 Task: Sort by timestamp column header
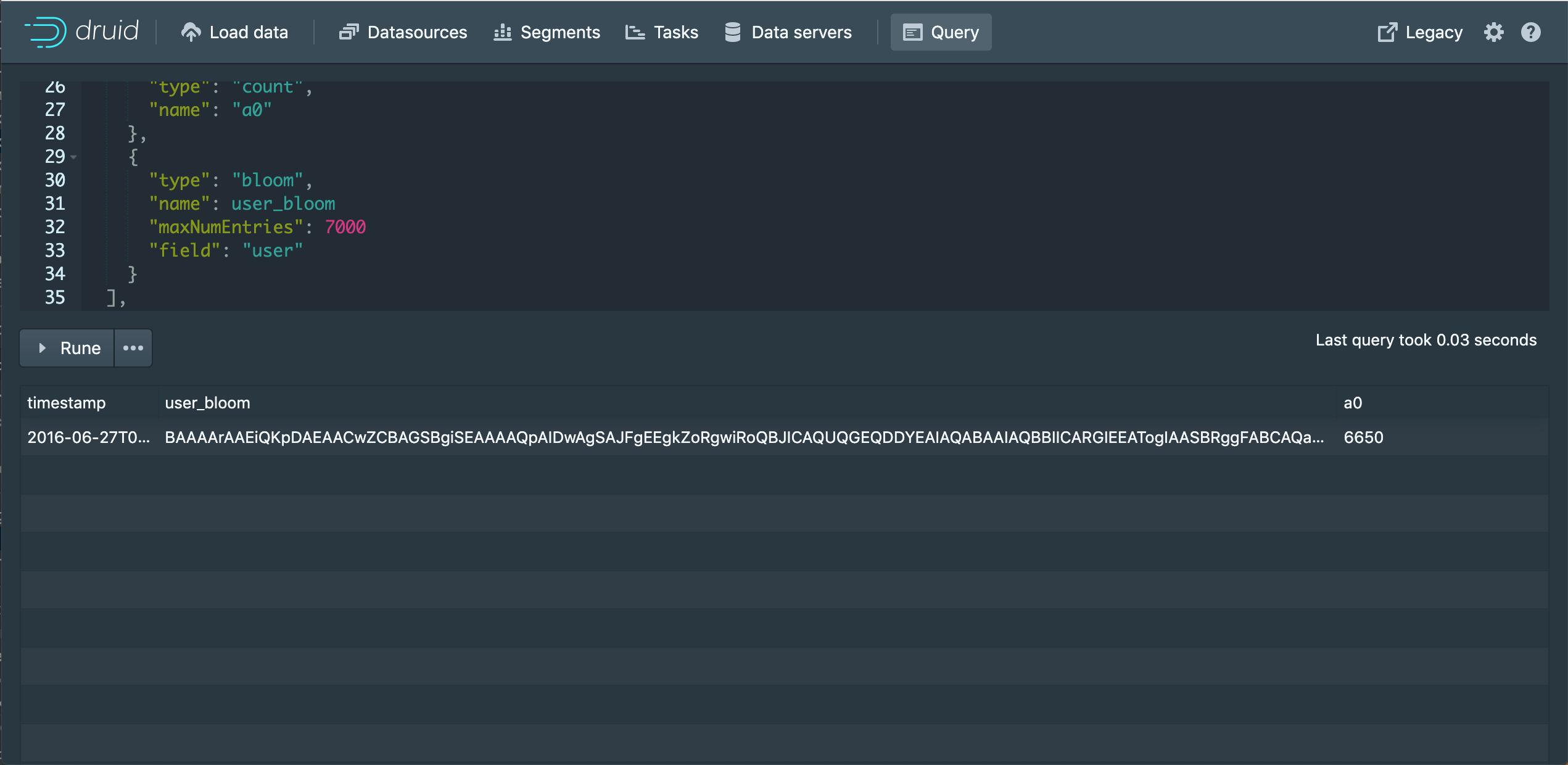[x=67, y=403]
